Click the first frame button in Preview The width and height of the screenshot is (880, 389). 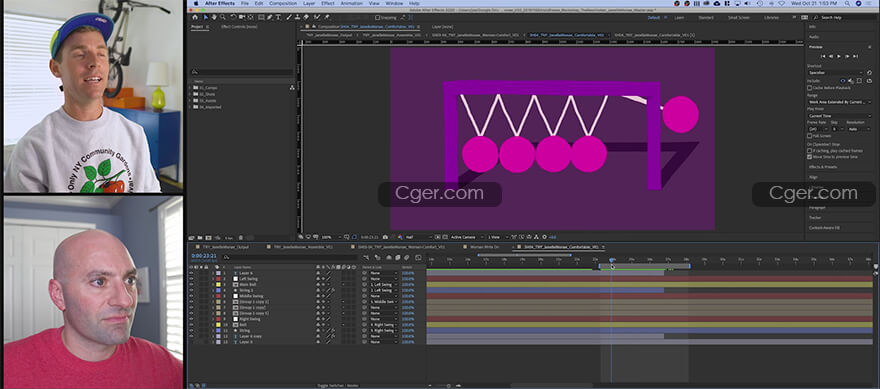[x=823, y=56]
